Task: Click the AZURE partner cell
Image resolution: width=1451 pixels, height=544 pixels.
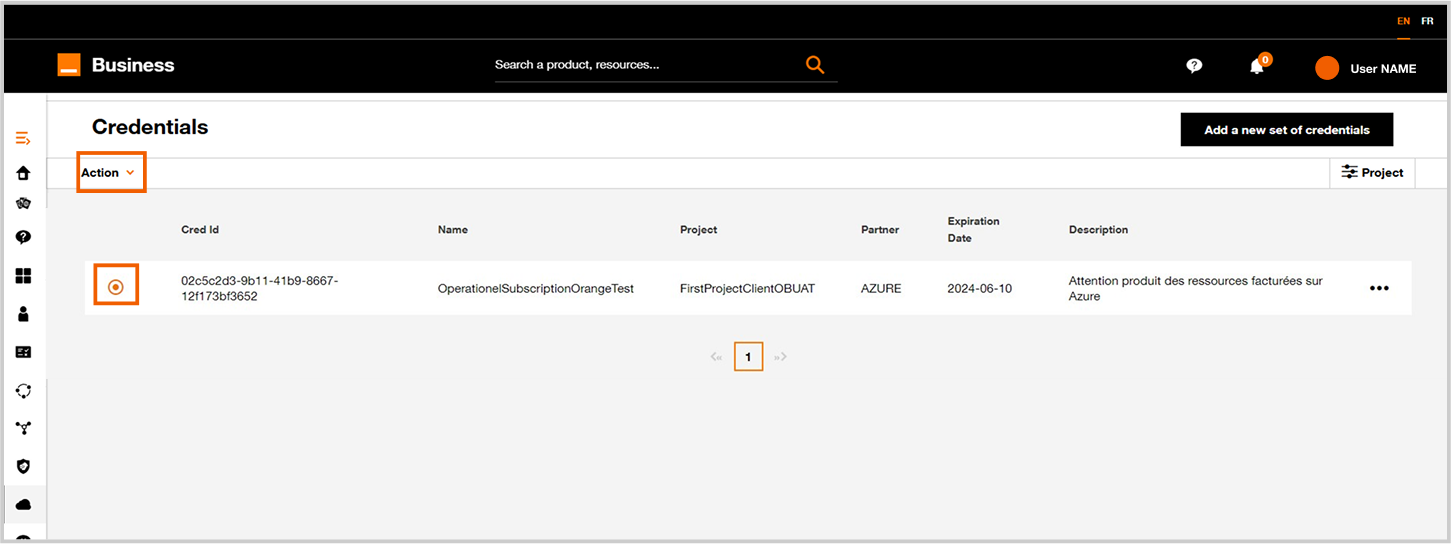Action: [881, 288]
